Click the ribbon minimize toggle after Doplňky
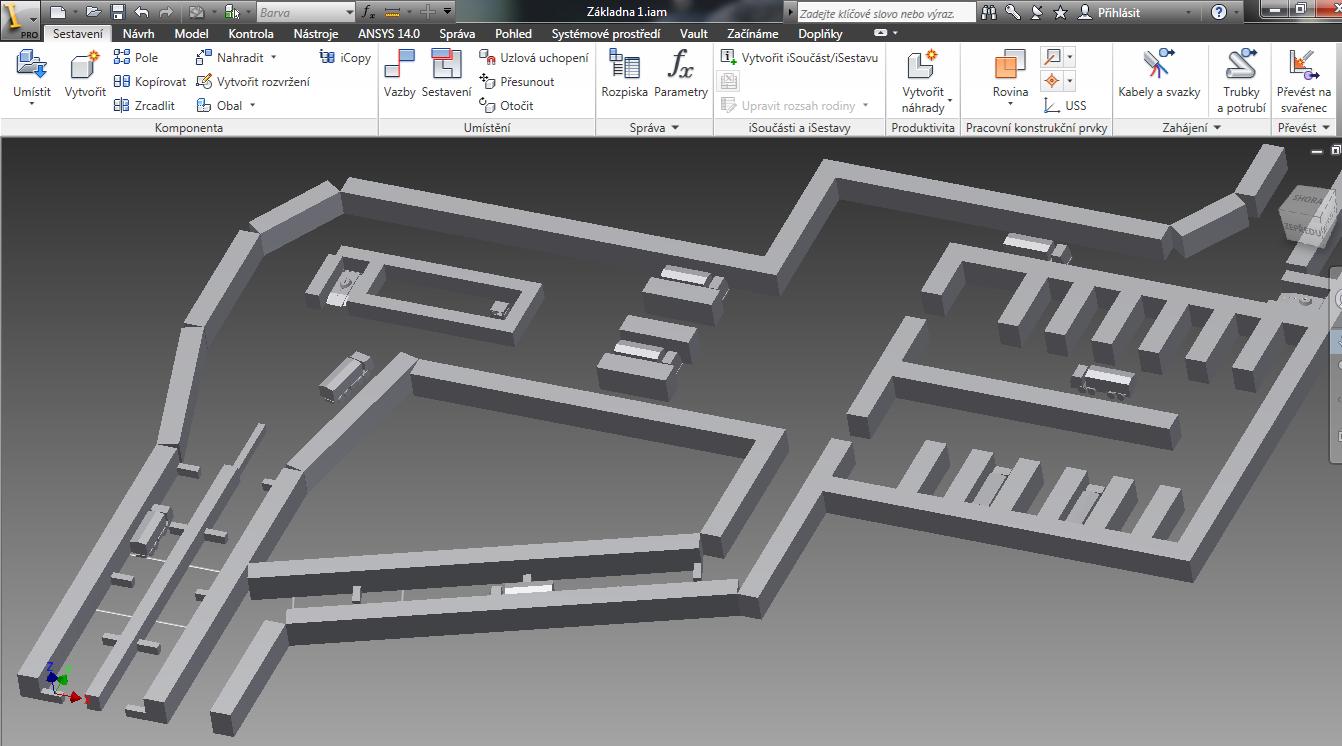The image size is (1342, 746). (880, 33)
